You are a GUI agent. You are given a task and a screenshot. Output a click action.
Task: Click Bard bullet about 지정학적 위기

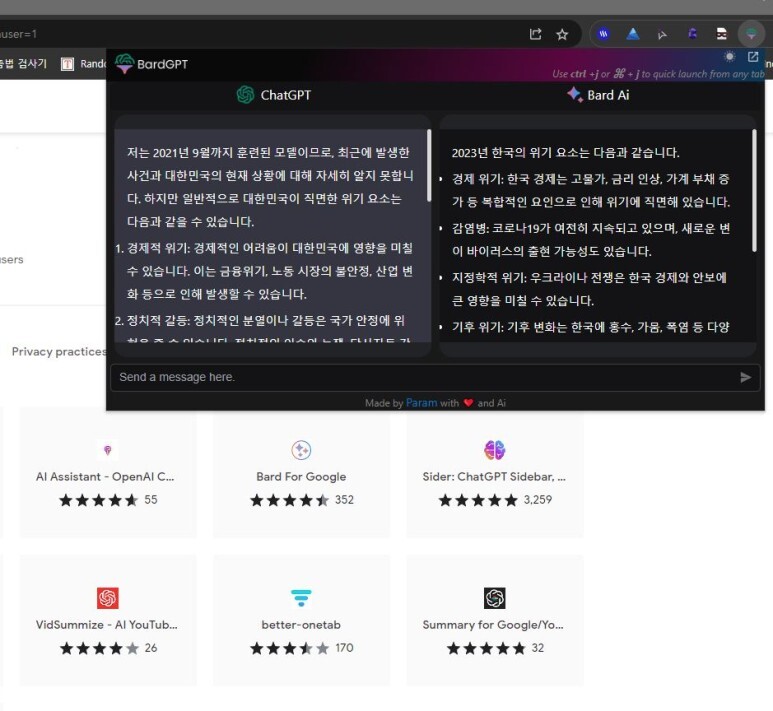(589, 289)
